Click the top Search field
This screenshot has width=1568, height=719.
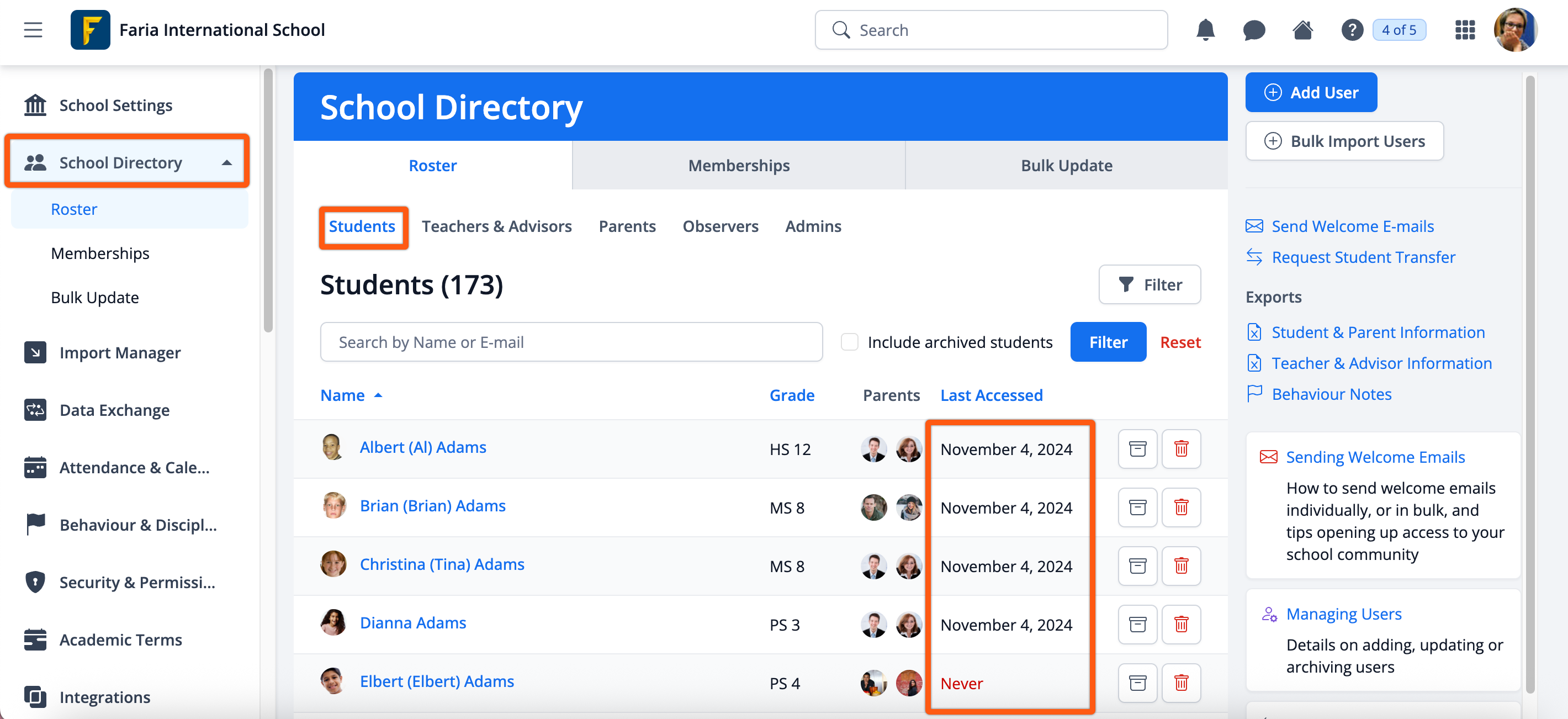[991, 30]
